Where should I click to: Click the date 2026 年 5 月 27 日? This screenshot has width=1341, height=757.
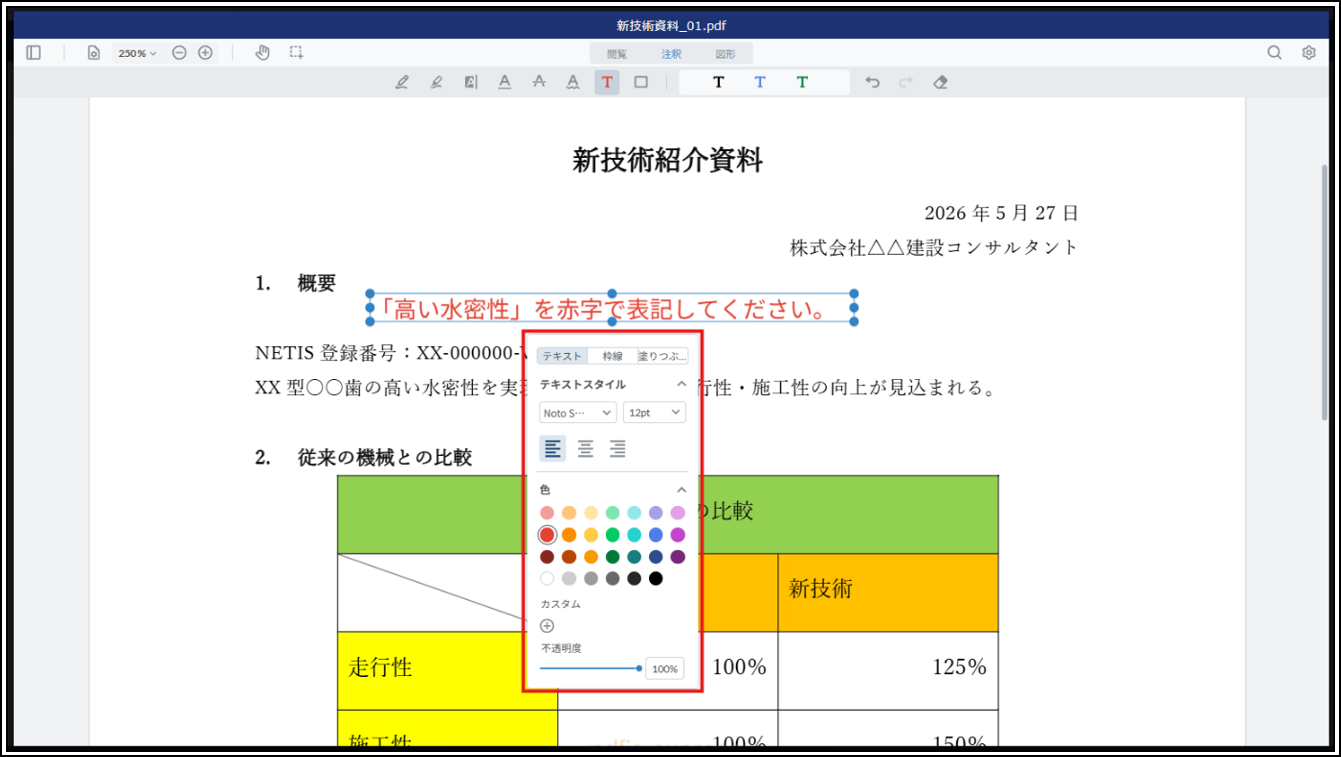[x=1001, y=213]
